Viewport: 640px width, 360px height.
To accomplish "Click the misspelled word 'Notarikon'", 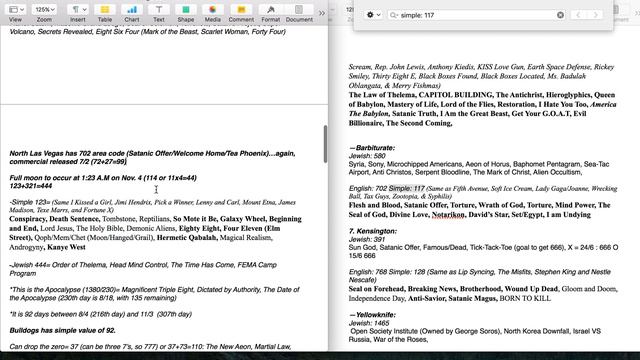I will (448, 214).
